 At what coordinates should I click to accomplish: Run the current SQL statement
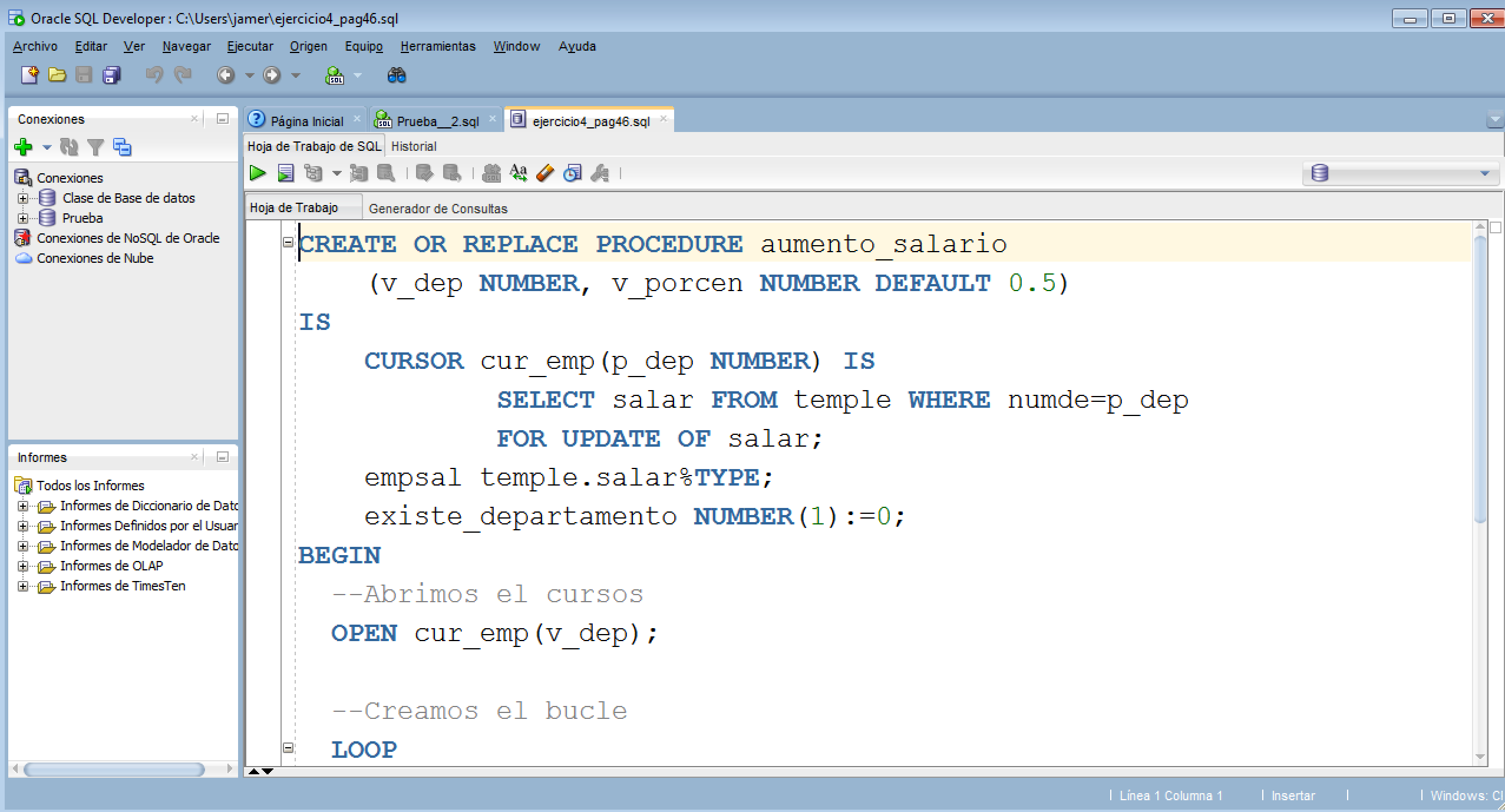point(258,173)
